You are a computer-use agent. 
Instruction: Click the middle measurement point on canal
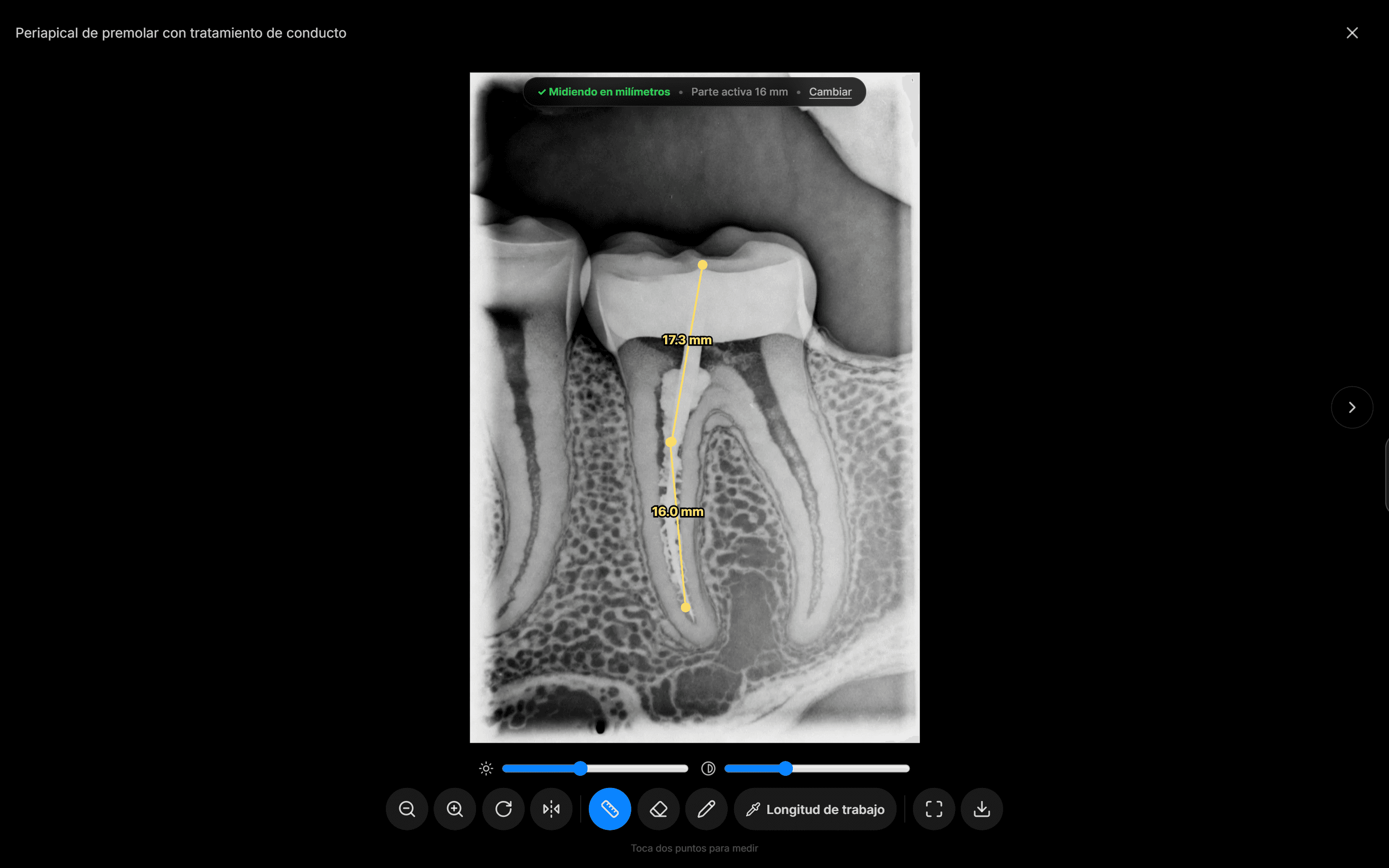point(670,441)
